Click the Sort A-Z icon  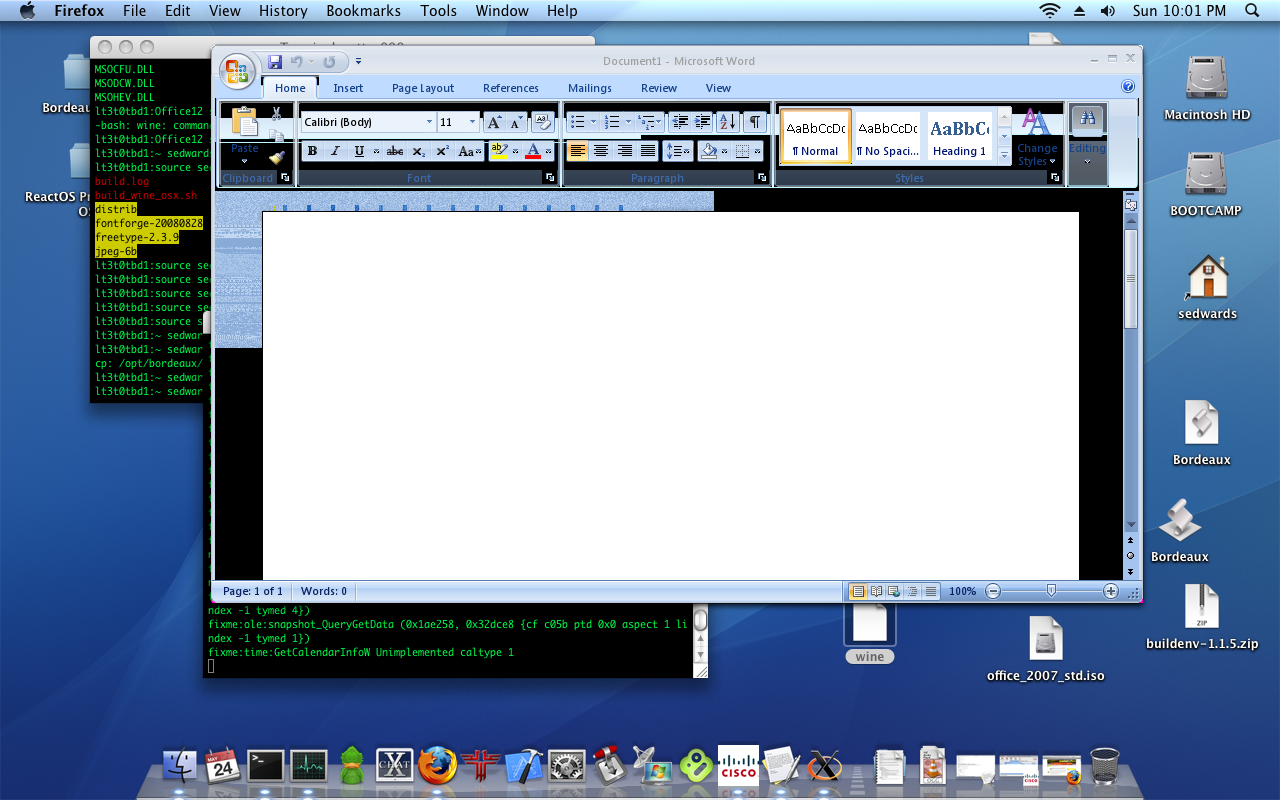pos(727,122)
